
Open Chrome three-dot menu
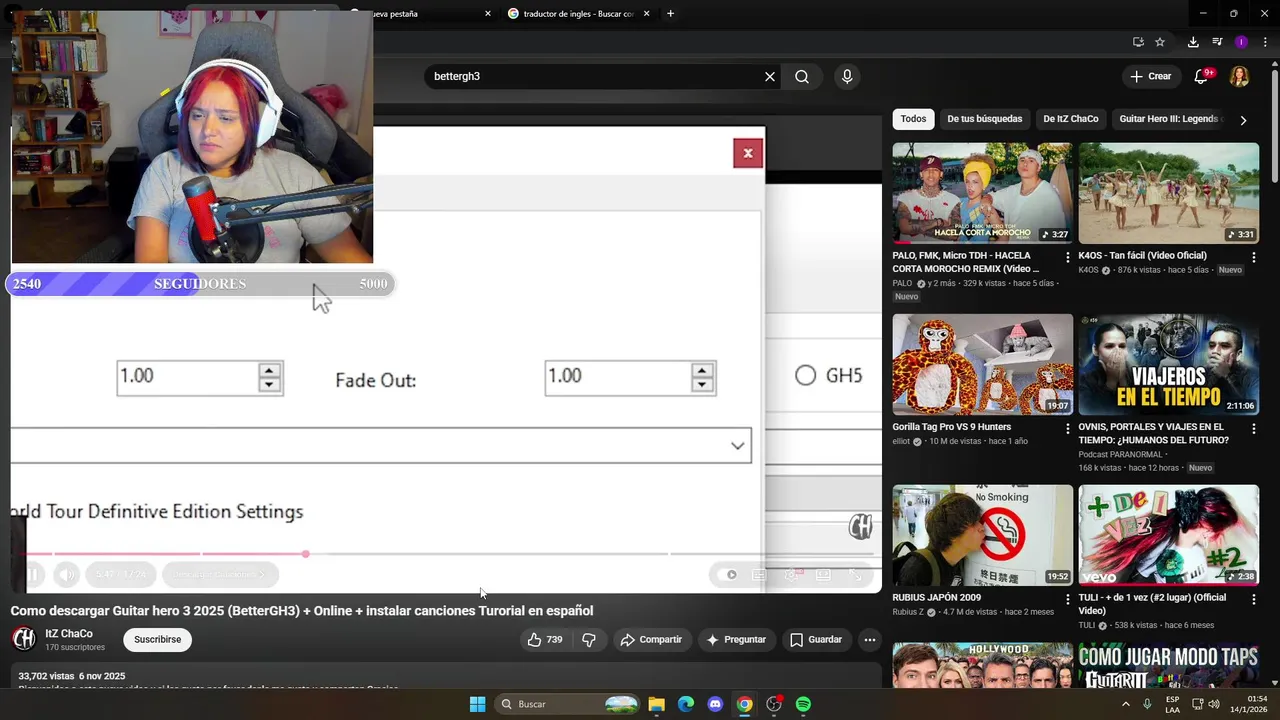click(1263, 42)
